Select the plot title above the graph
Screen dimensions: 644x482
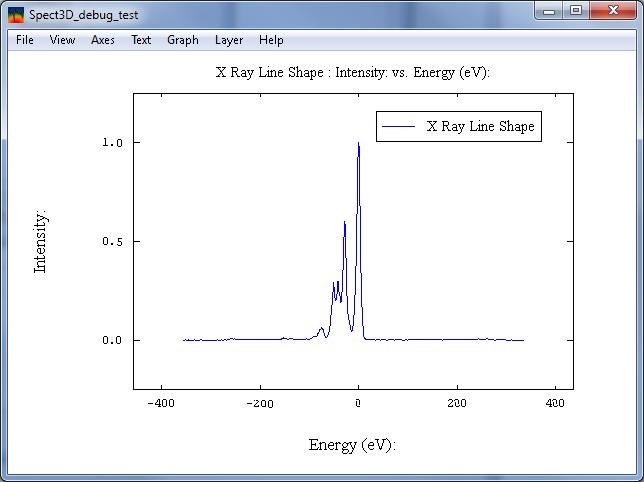pos(352,73)
